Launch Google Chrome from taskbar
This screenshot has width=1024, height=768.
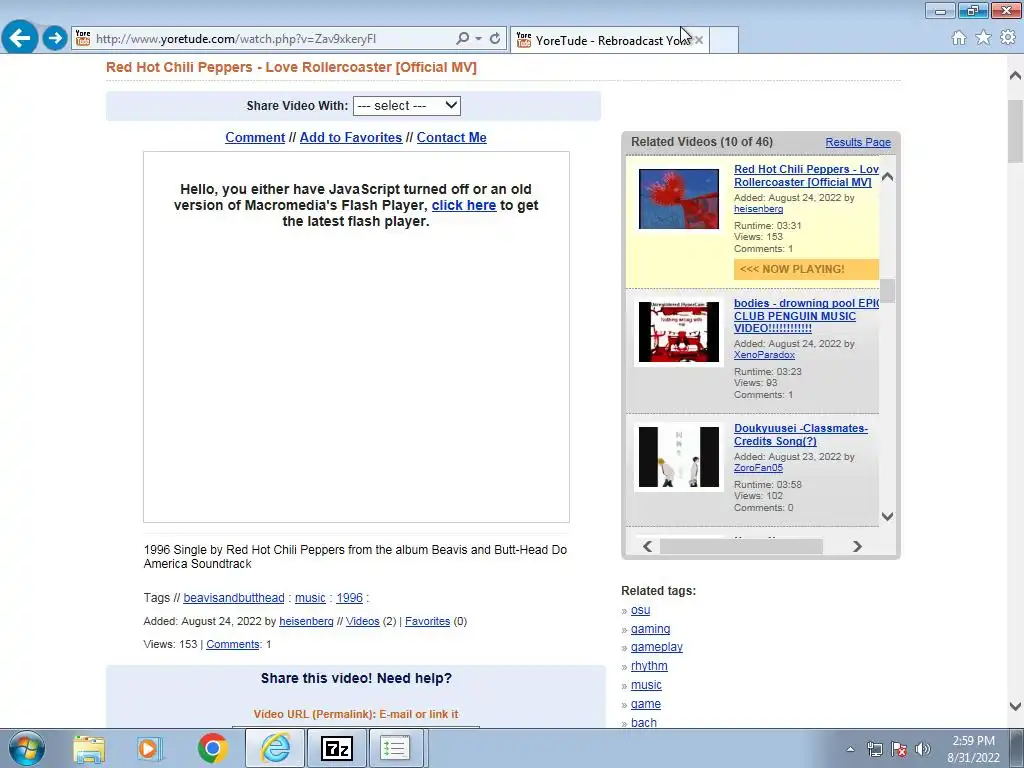click(212, 748)
